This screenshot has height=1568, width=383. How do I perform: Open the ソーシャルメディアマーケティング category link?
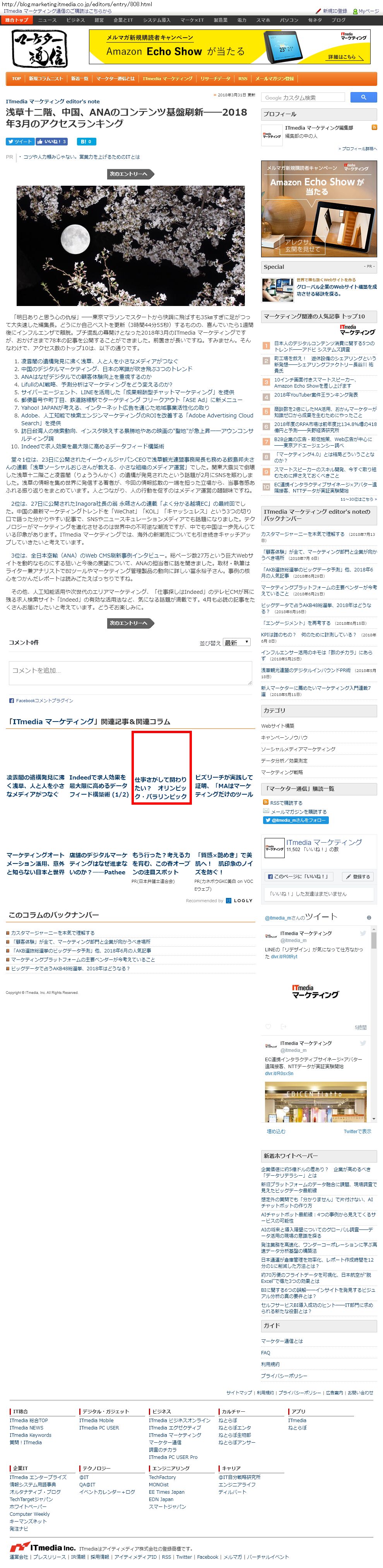(298, 749)
